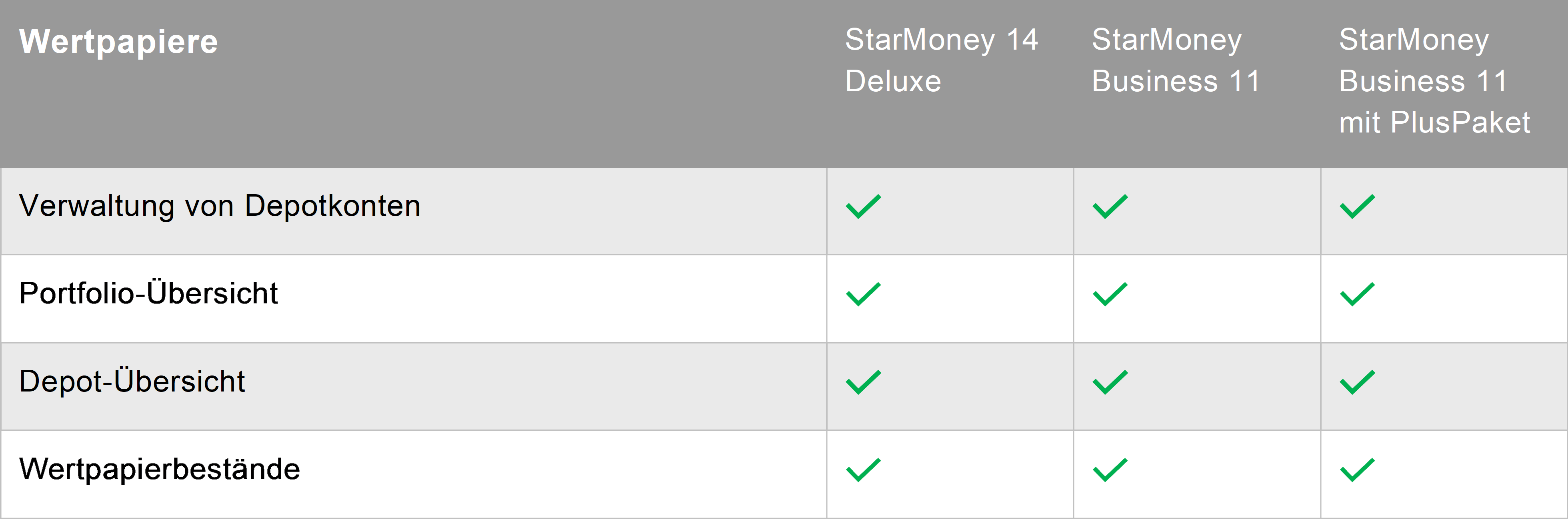This screenshot has width=1568, height=522.
Task: Click Depot-Übersicht checkmark under StarMoney 14 Deluxe
Action: pos(863,383)
